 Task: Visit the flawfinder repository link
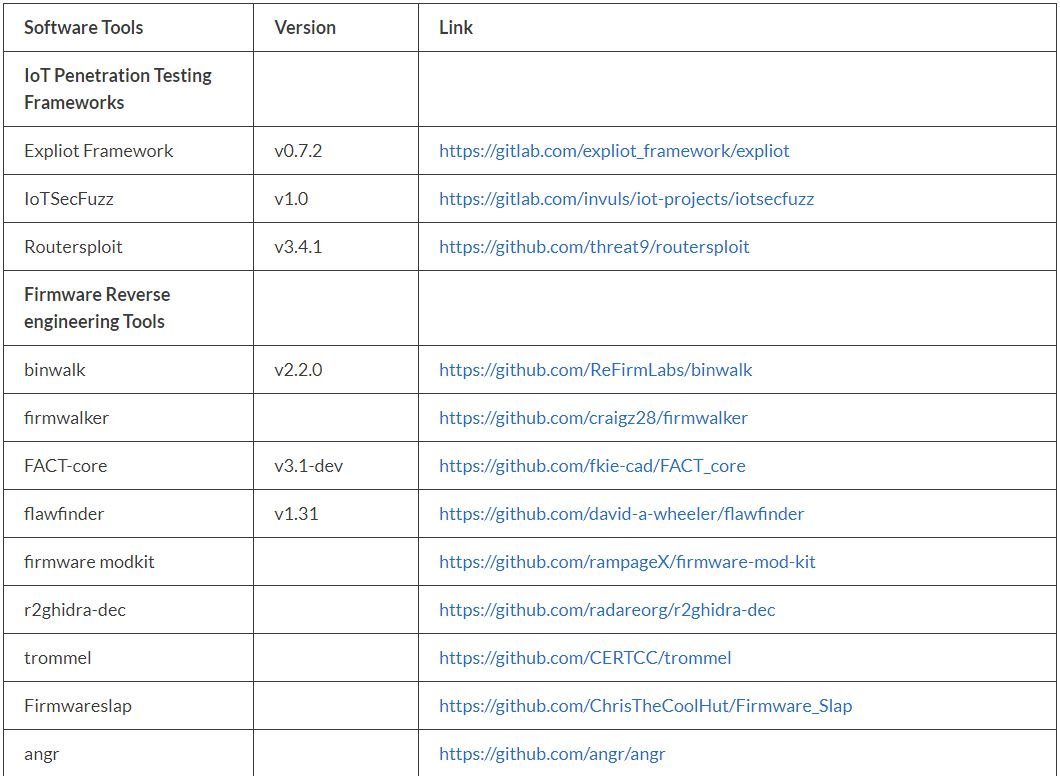[x=621, y=514]
